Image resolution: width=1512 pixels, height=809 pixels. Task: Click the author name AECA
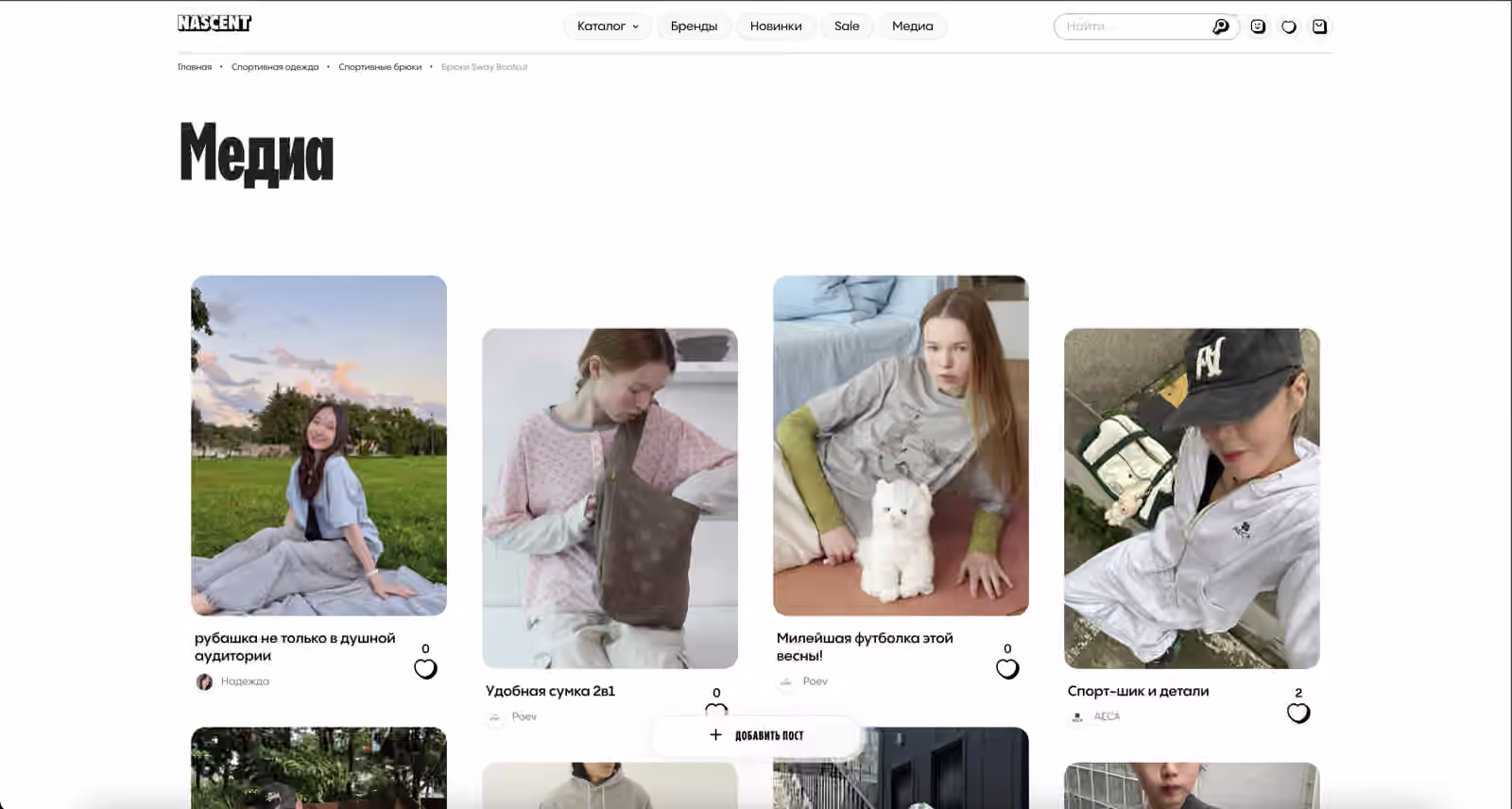(x=1107, y=717)
